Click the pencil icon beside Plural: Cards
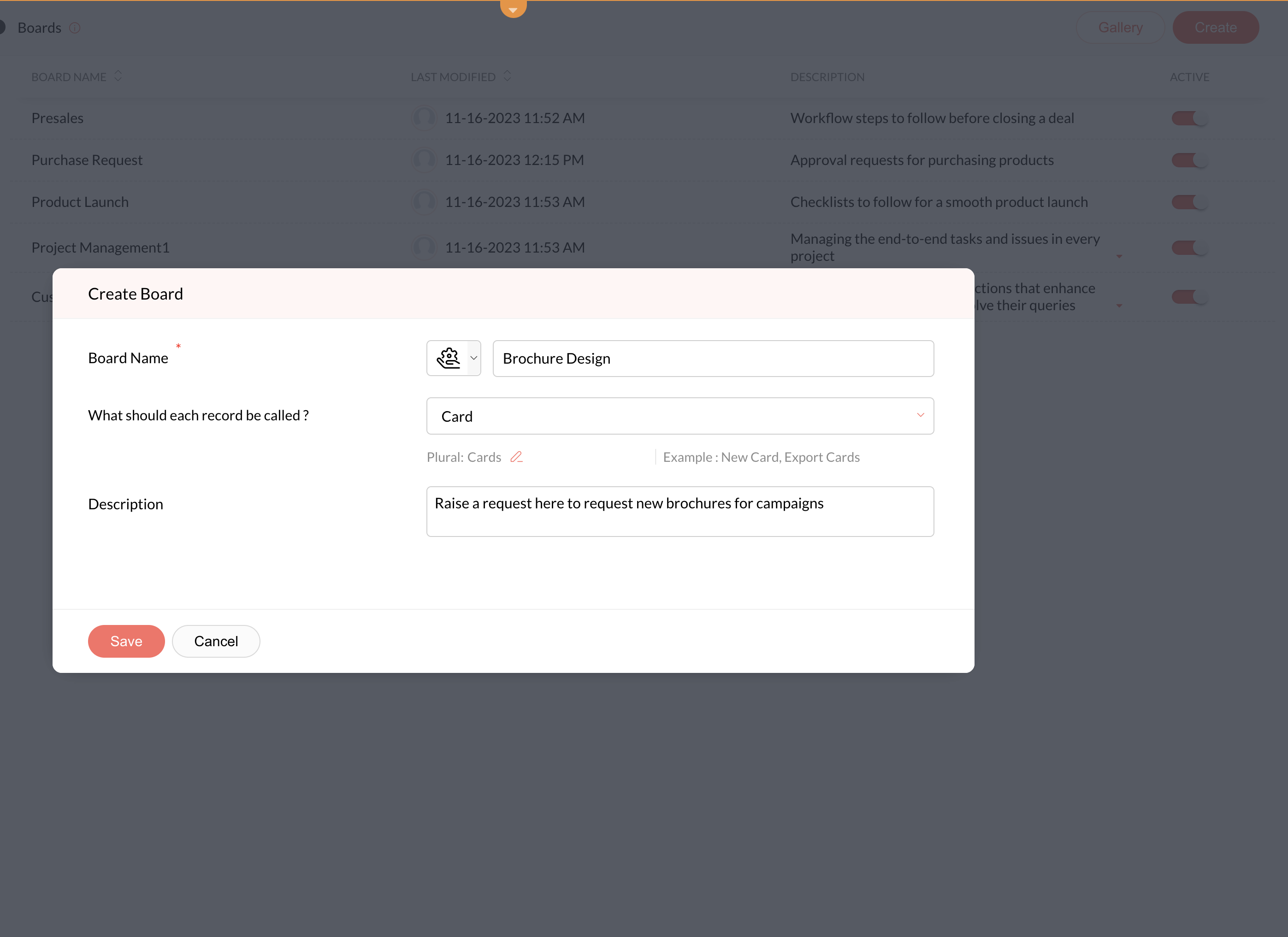The image size is (1288, 937). [516, 457]
